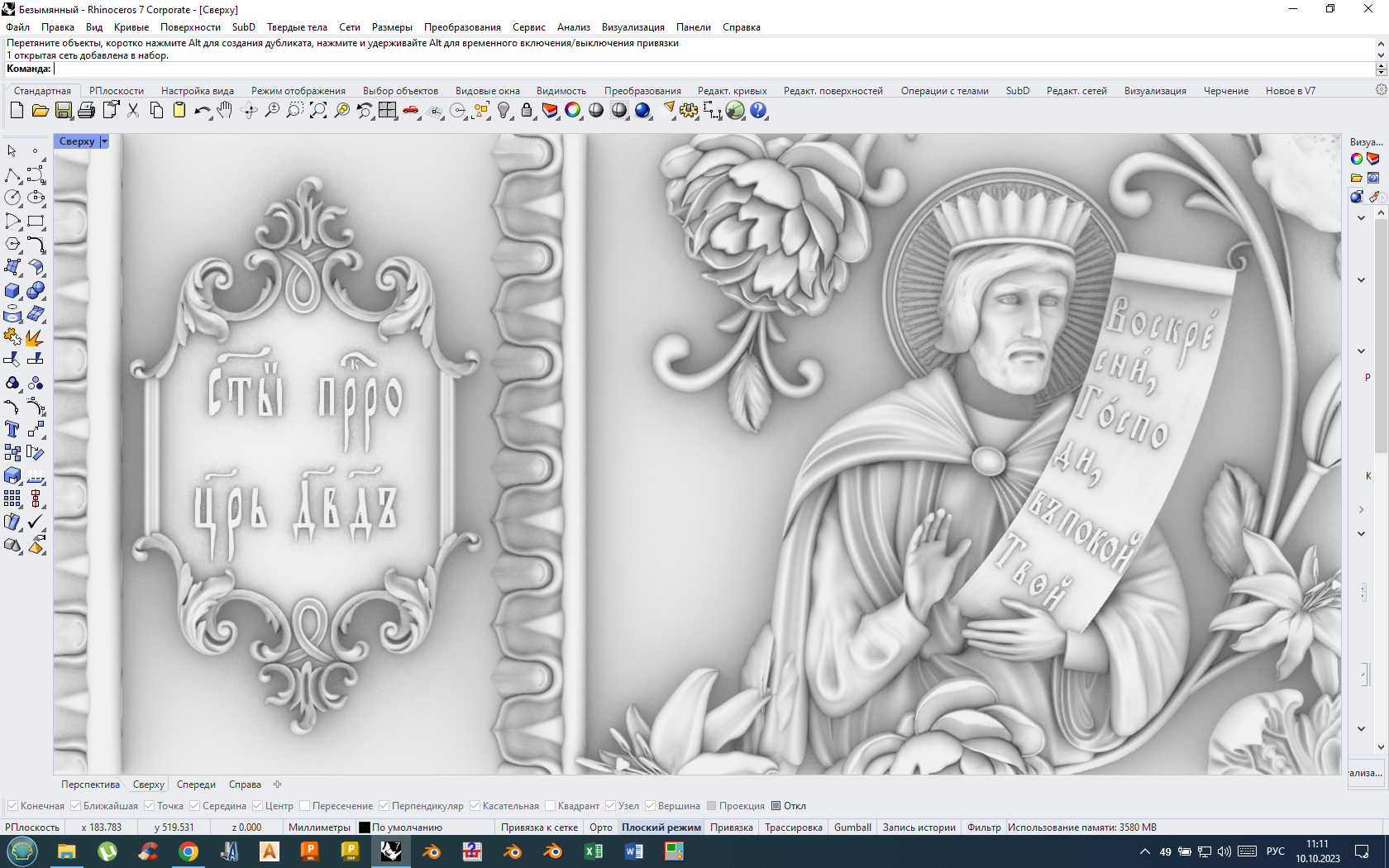The width and height of the screenshot is (1389, 868).
Task: Select the Polyline tool in the sidebar
Action: point(12,174)
